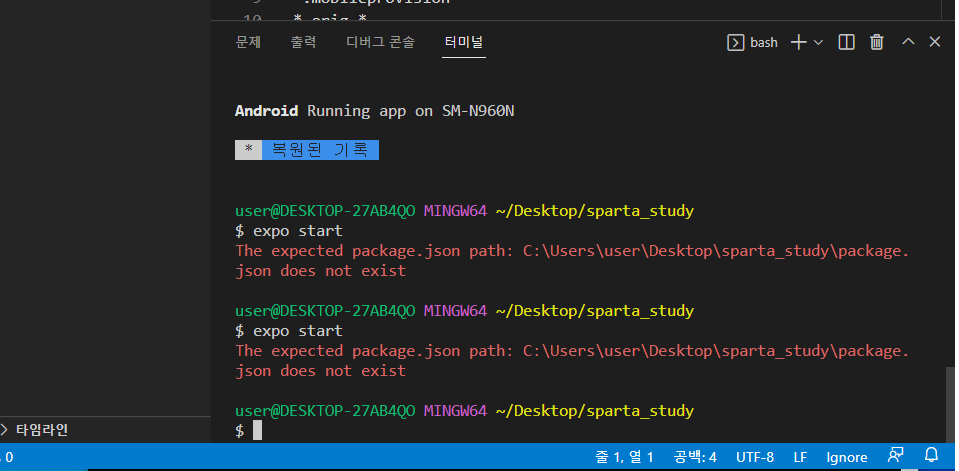Click the Ignore language mode indicator
The height and width of the screenshot is (471, 959).
[846, 457]
